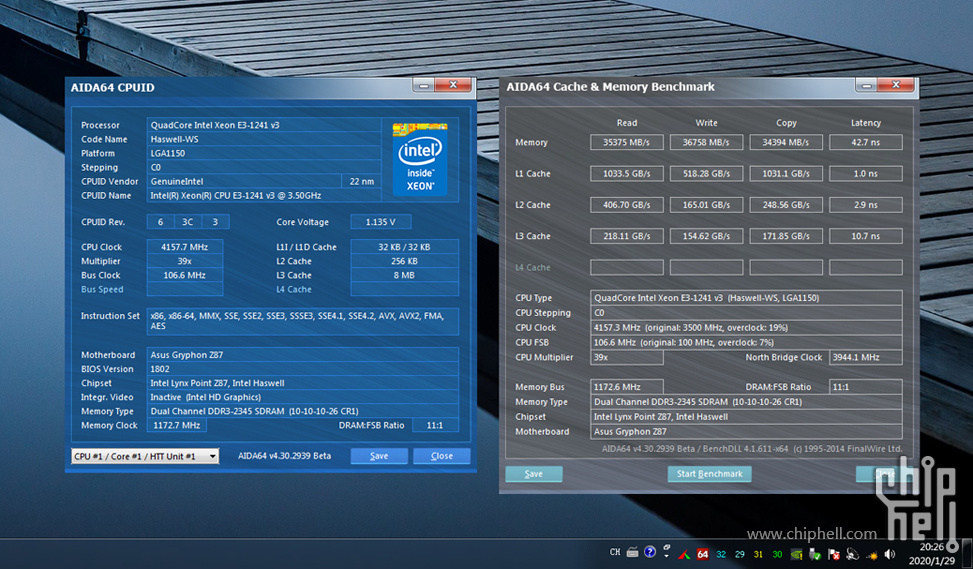This screenshot has height=569, width=973.
Task: Click the Processor field QuadCore Intel Xeon E3-1241 v3
Action: [264, 125]
